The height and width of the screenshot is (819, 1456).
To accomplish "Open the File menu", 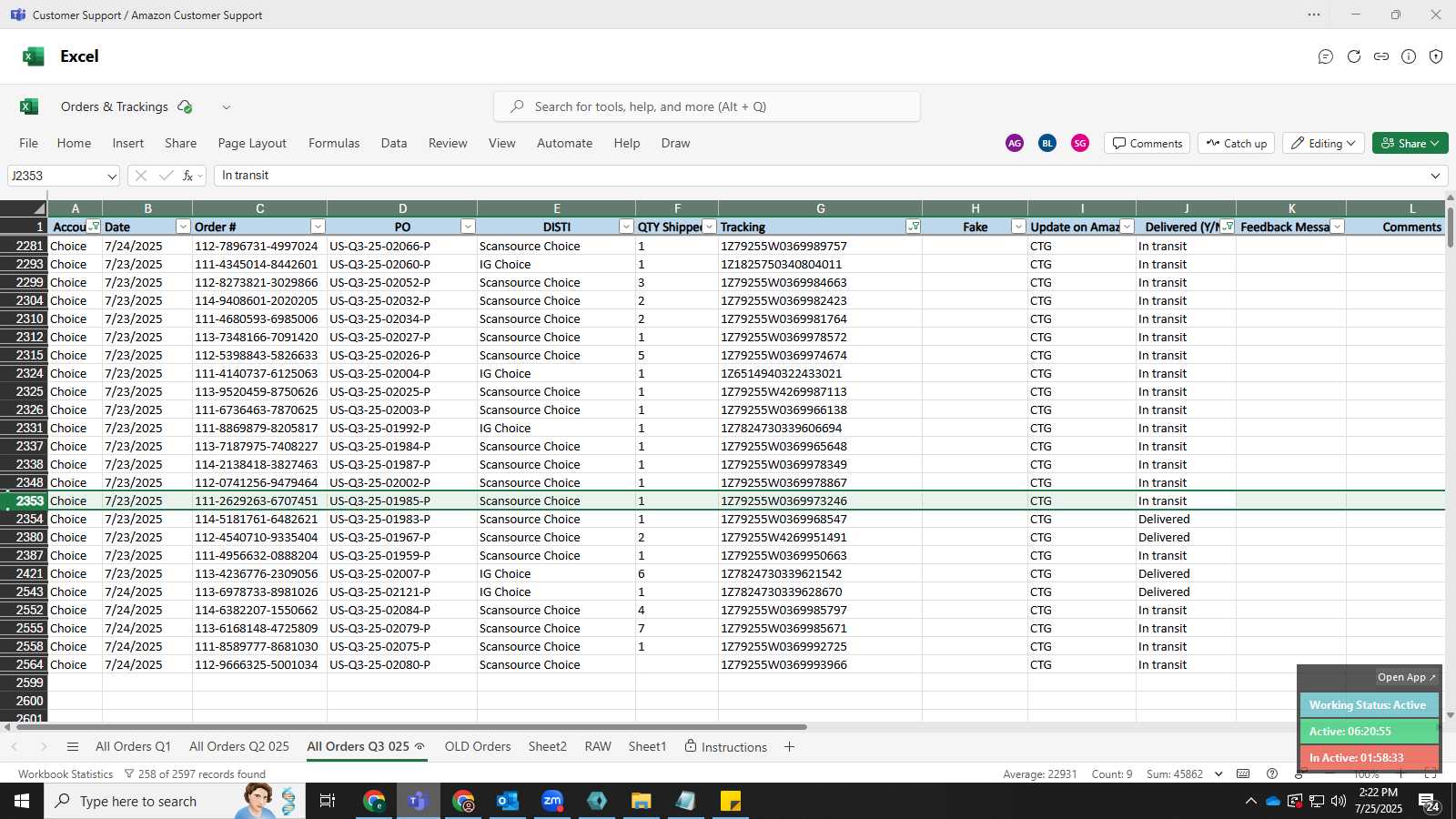I will (29, 143).
